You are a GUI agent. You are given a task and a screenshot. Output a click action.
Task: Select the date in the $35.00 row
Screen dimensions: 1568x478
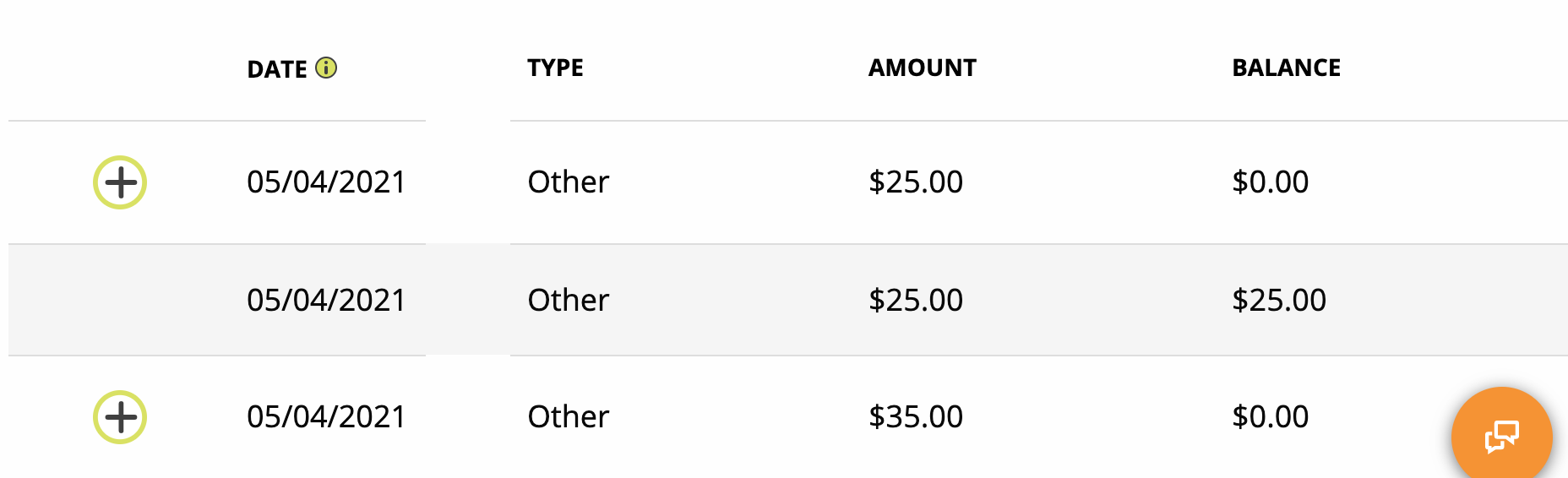[x=326, y=417]
